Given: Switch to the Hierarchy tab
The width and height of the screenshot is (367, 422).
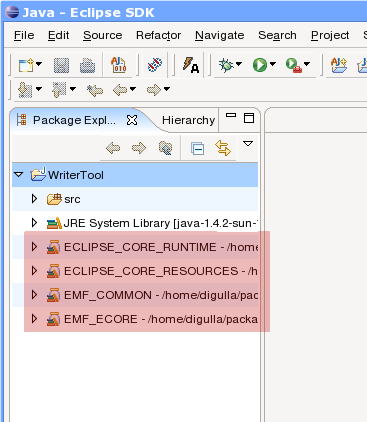Looking at the screenshot, I should [x=188, y=120].
